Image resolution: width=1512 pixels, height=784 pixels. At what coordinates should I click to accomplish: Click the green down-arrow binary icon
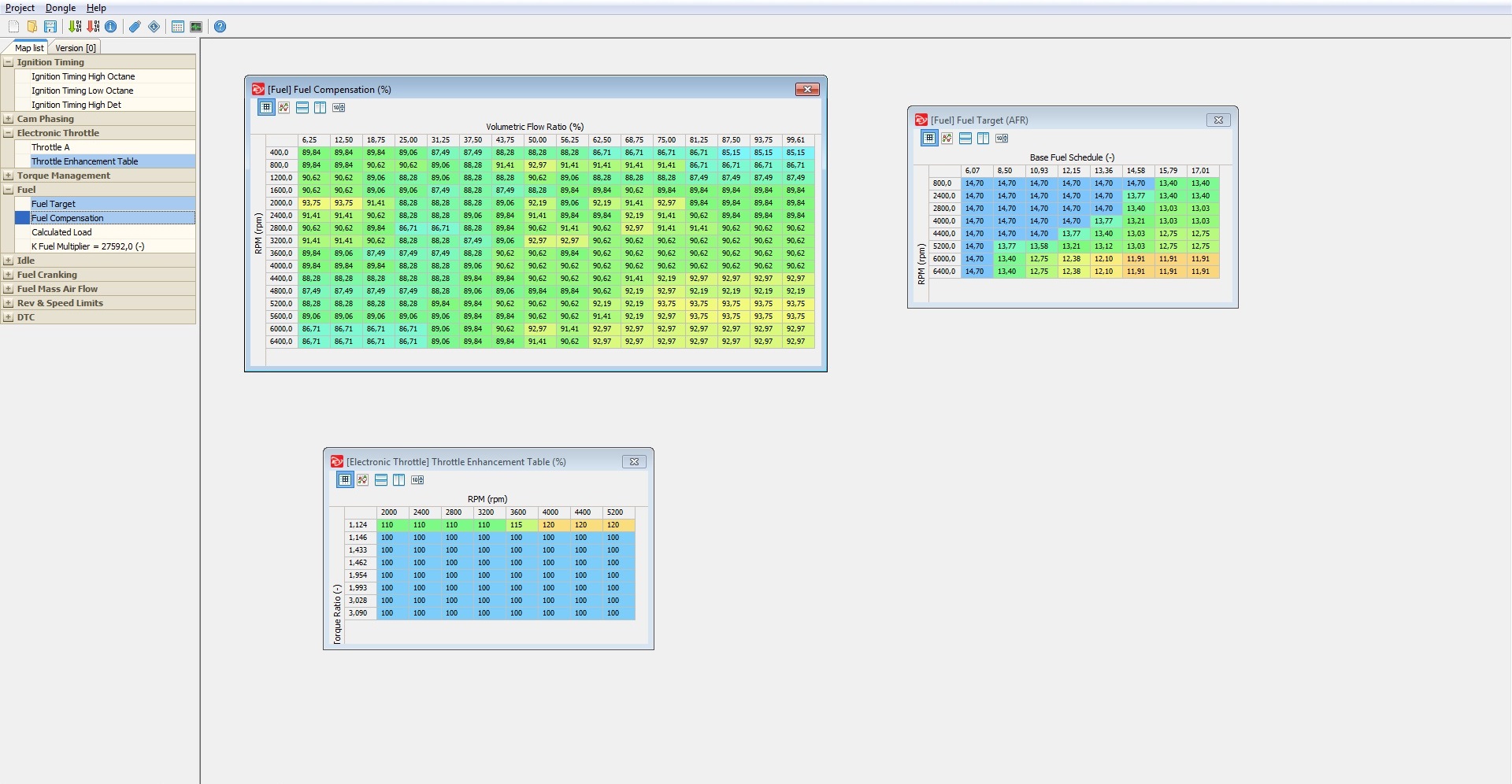[x=75, y=27]
